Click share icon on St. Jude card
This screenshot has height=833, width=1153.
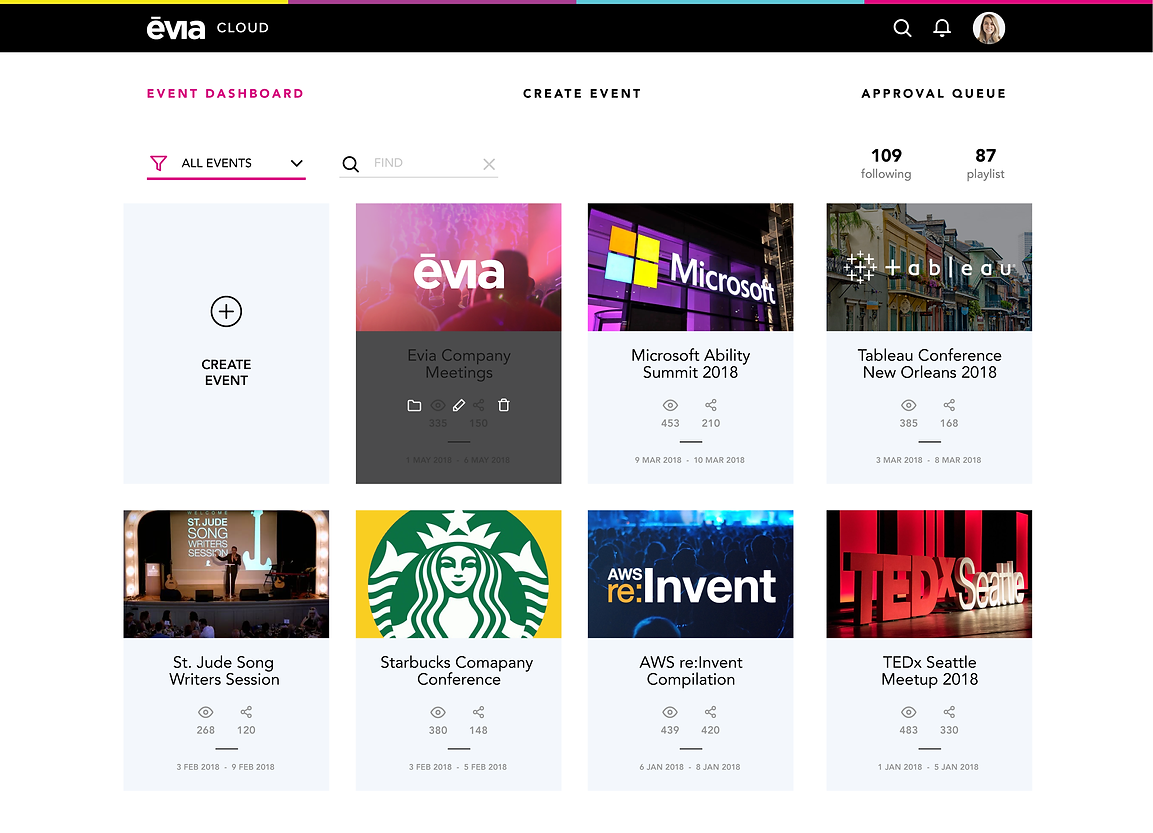tap(246, 712)
